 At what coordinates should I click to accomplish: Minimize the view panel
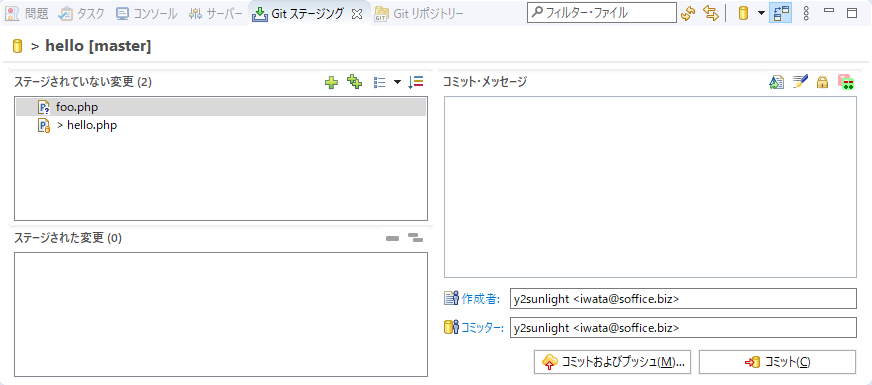coord(829,11)
